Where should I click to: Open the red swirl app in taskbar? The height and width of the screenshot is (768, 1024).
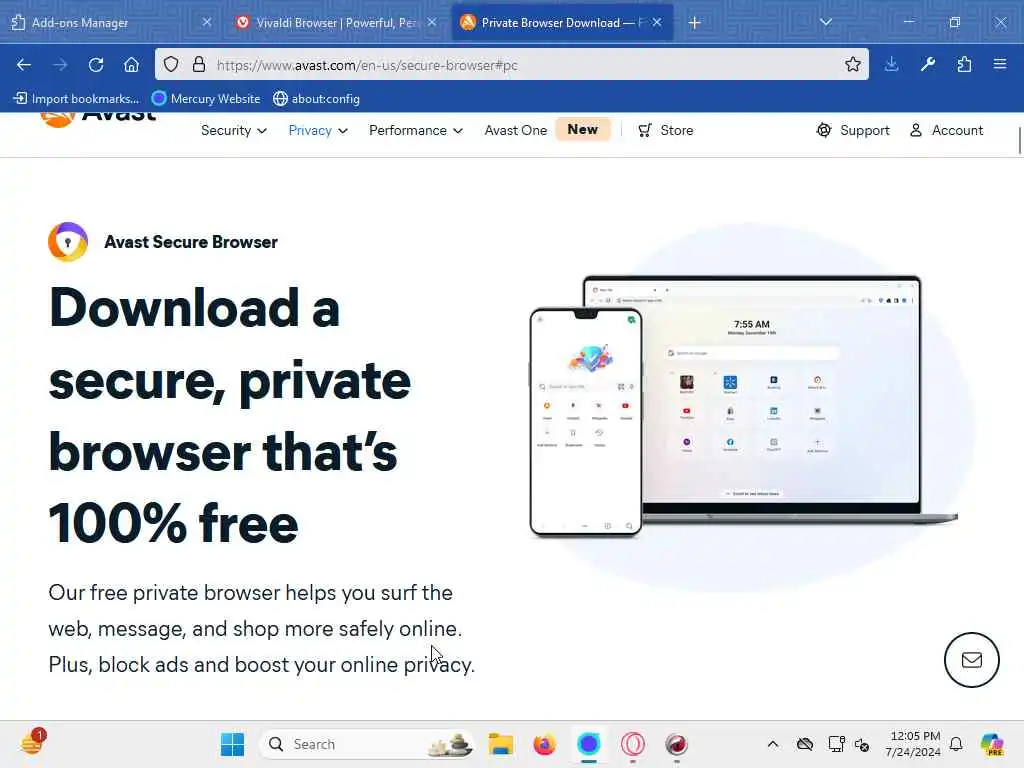tap(677, 744)
